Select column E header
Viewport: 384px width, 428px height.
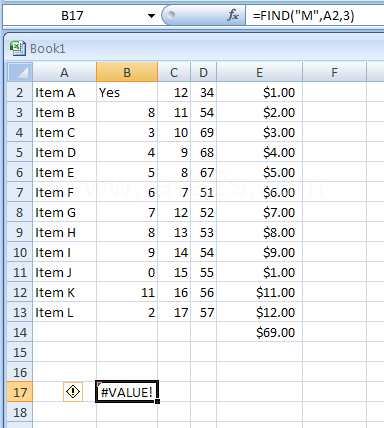[x=259, y=72]
